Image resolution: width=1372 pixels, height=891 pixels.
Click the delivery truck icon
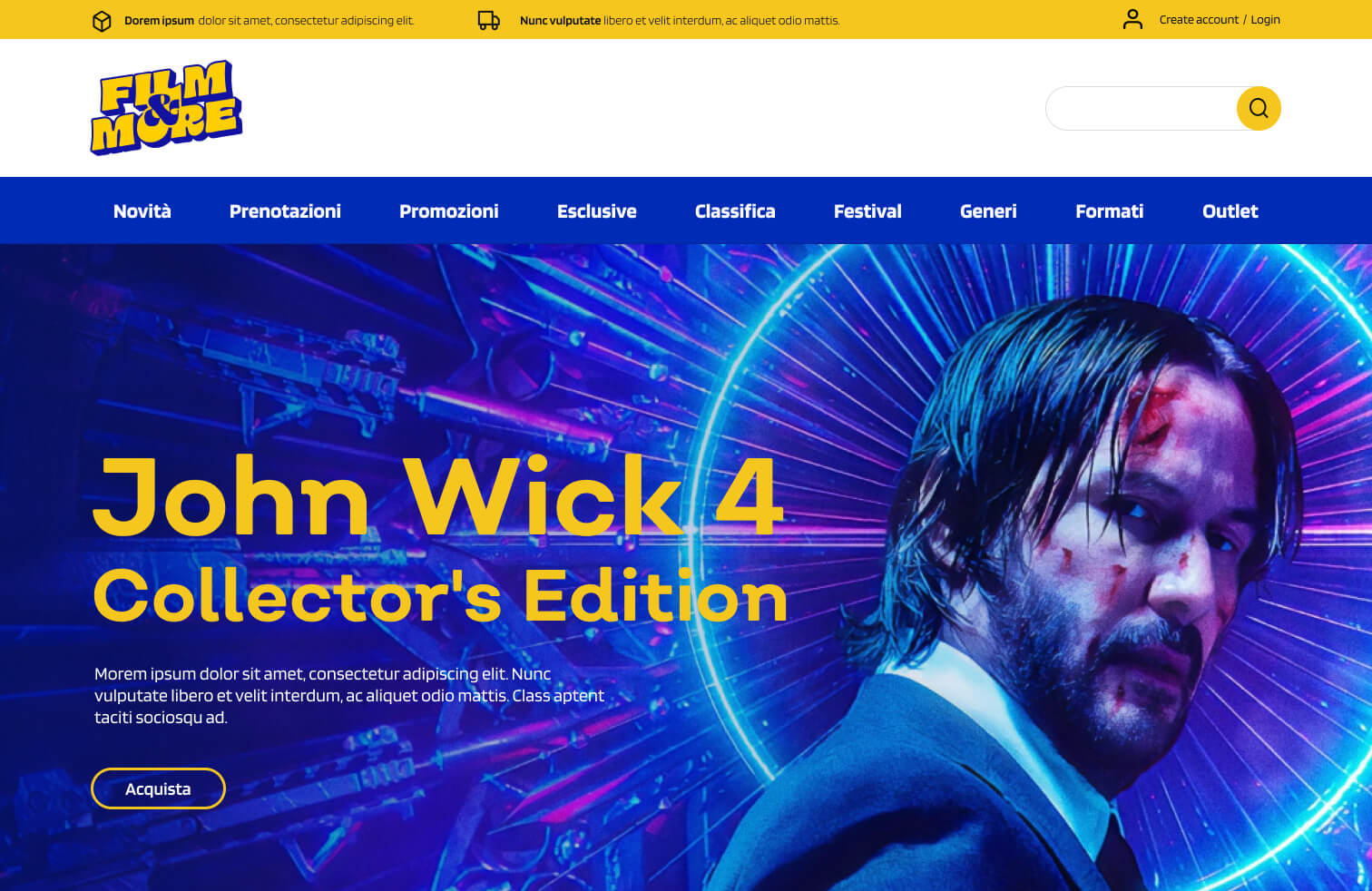[x=489, y=19]
